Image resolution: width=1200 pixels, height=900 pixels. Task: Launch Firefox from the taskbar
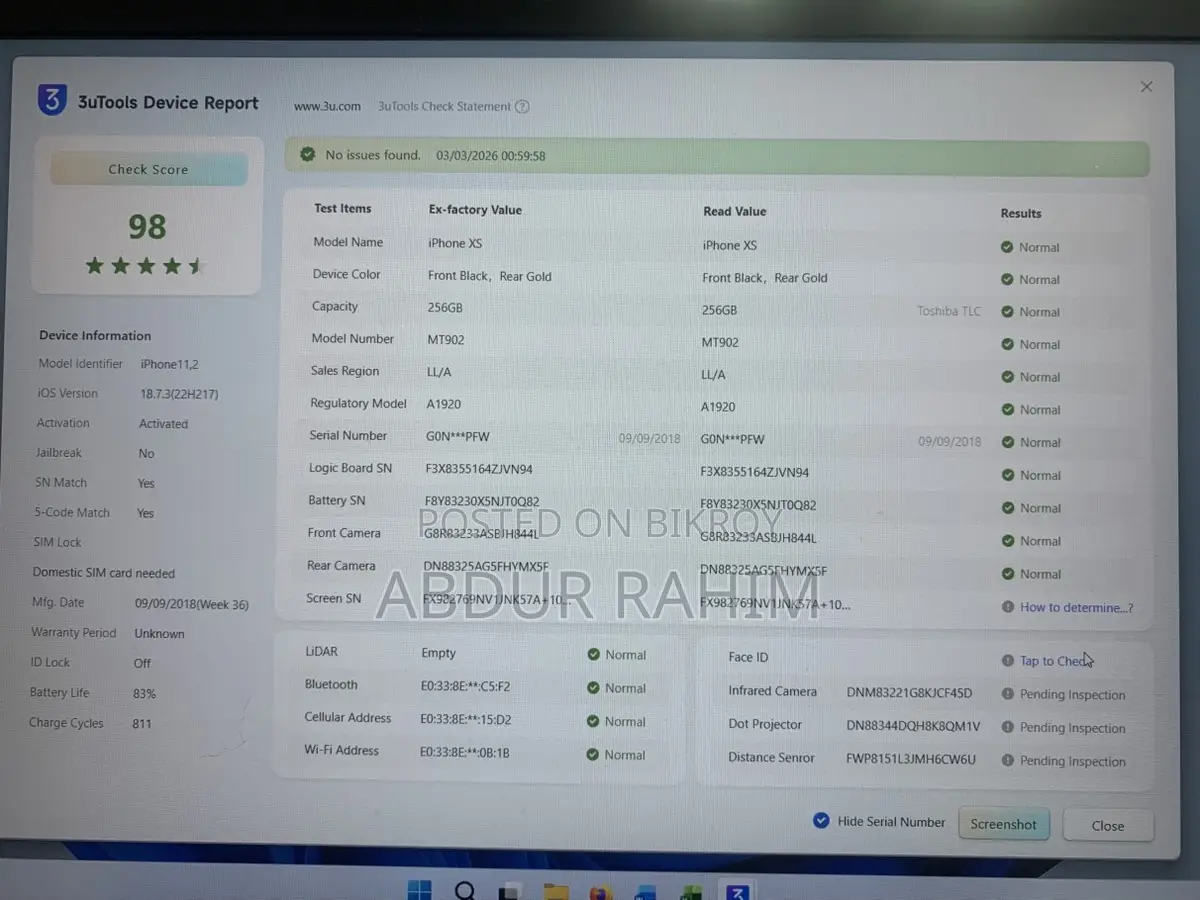pyautogui.click(x=600, y=891)
